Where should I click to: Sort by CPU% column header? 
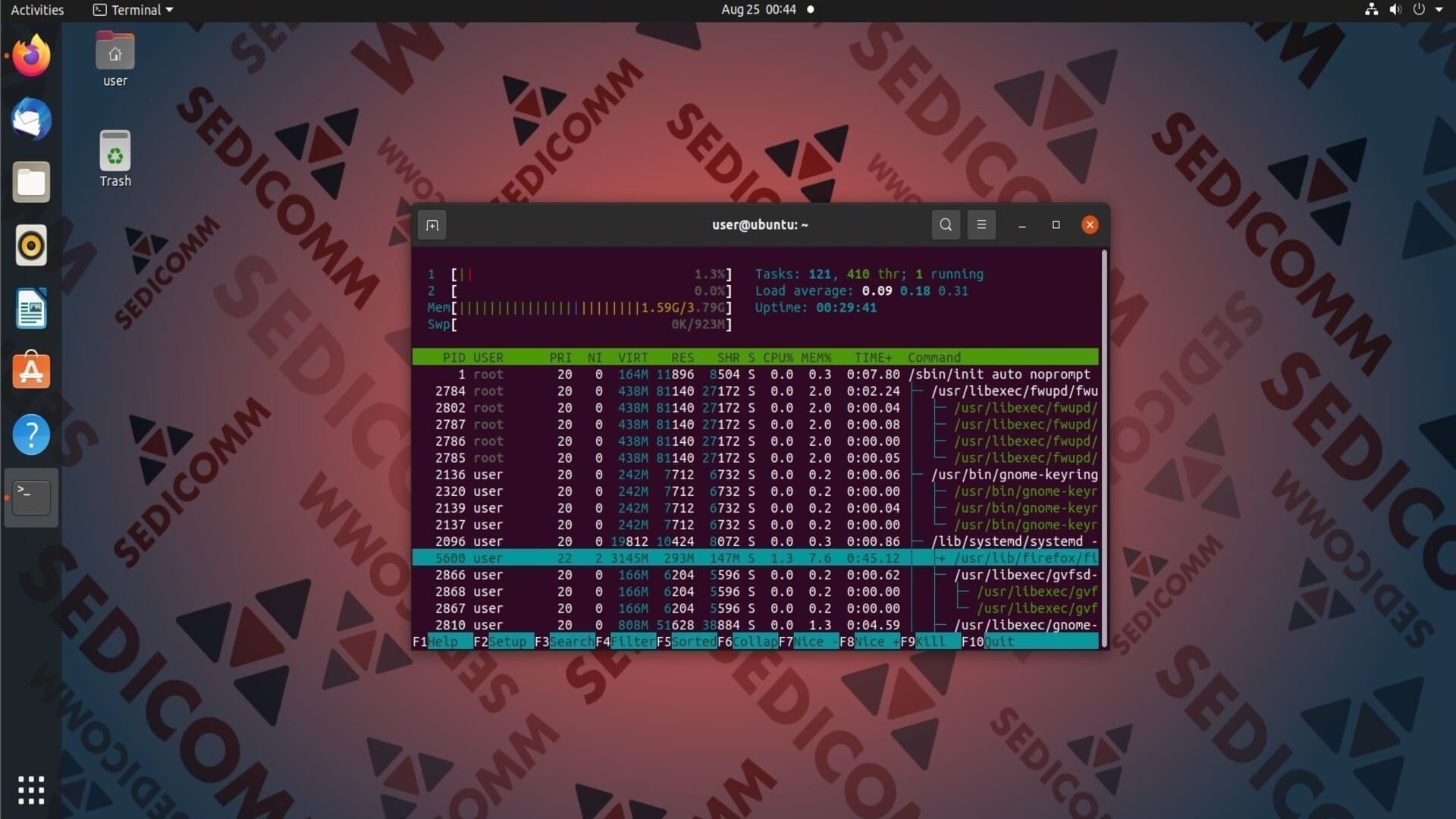(777, 357)
